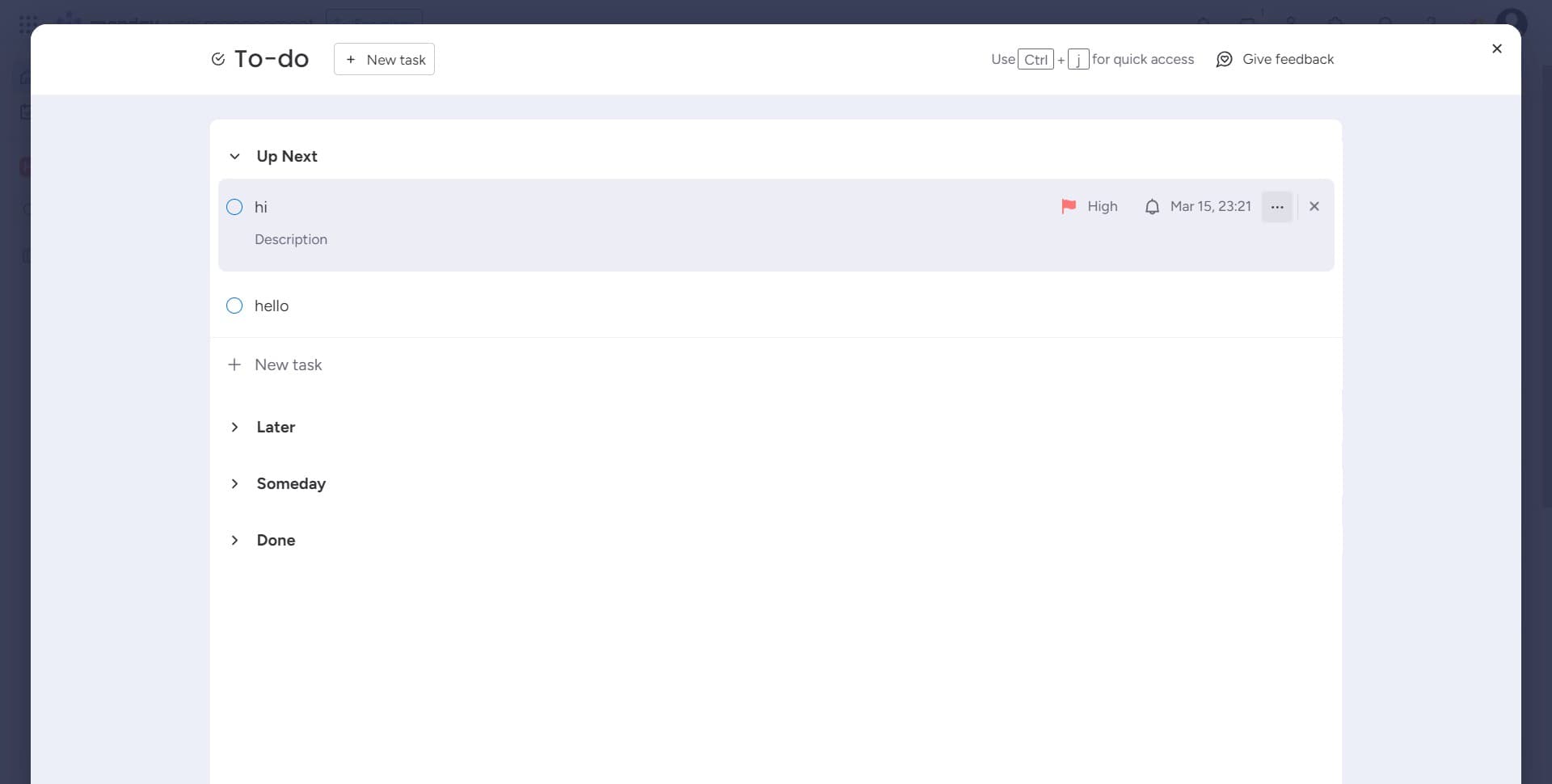Mark task "hi" as complete
The width and height of the screenshot is (1552, 784).
coord(234,207)
